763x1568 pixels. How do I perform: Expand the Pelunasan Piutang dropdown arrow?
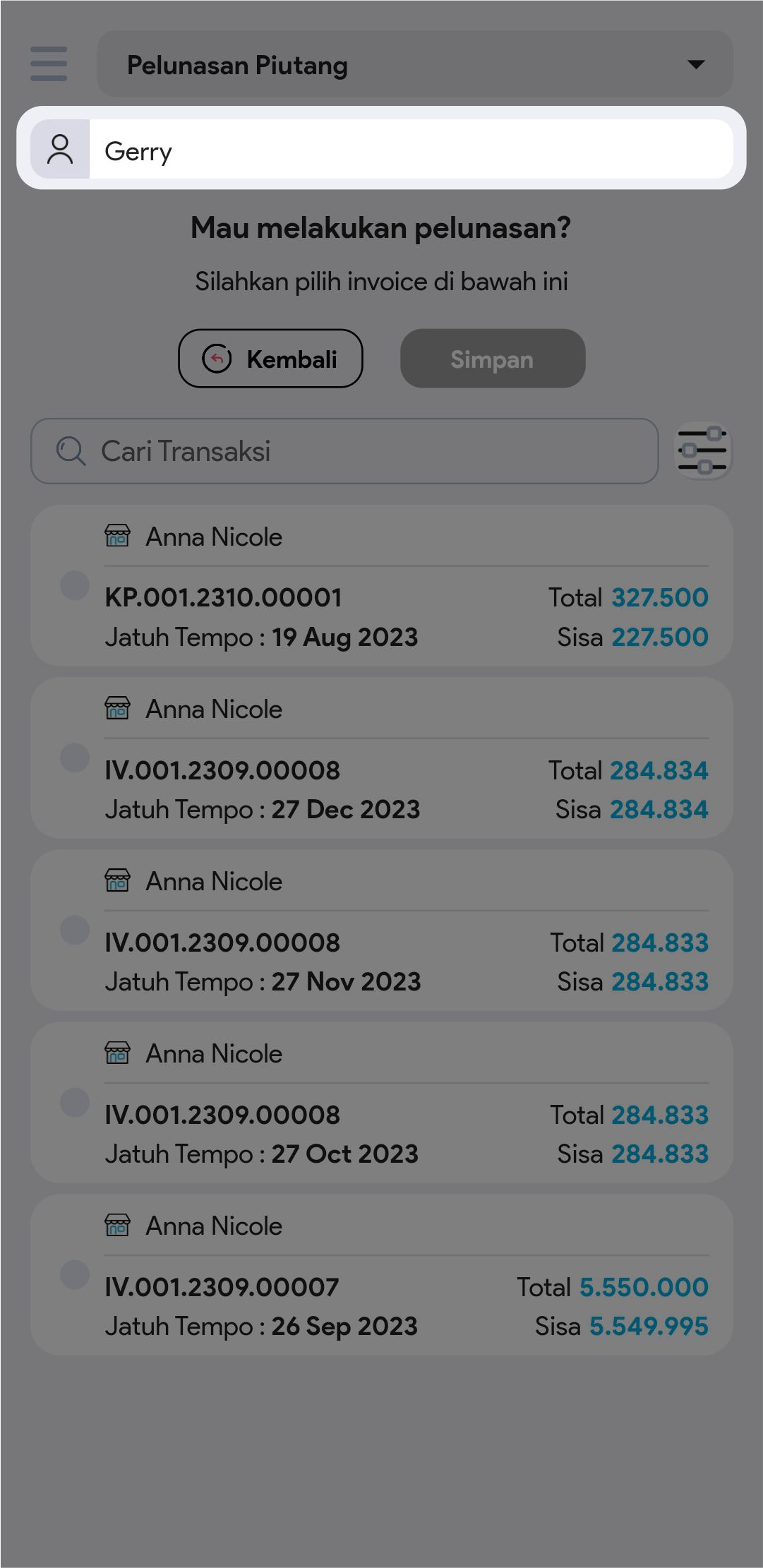pos(696,64)
